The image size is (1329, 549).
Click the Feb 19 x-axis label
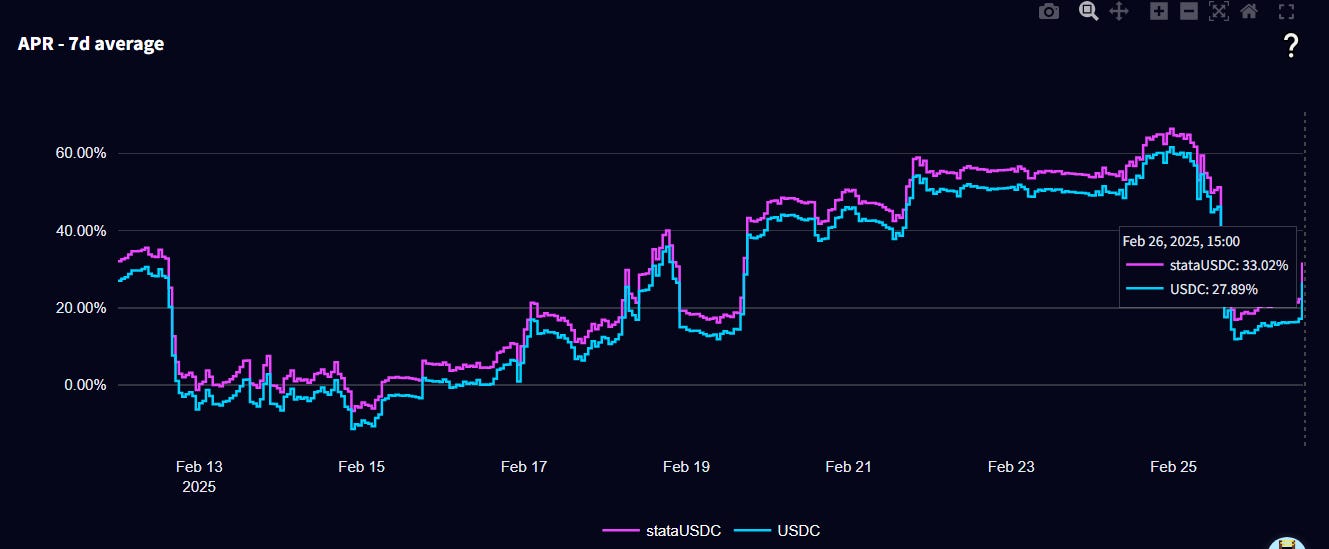coord(686,467)
